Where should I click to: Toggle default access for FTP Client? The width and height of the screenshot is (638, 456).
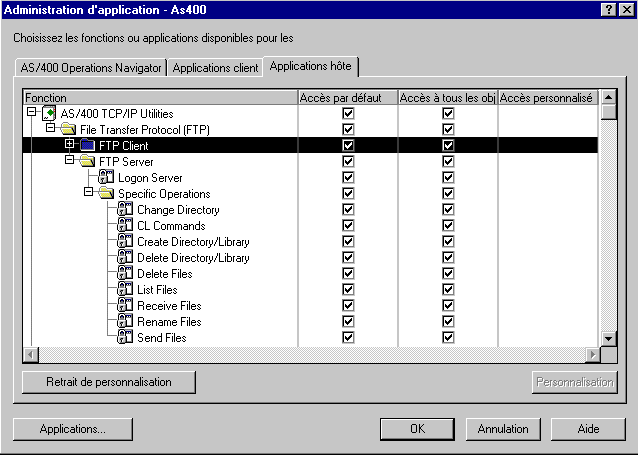[x=348, y=145]
